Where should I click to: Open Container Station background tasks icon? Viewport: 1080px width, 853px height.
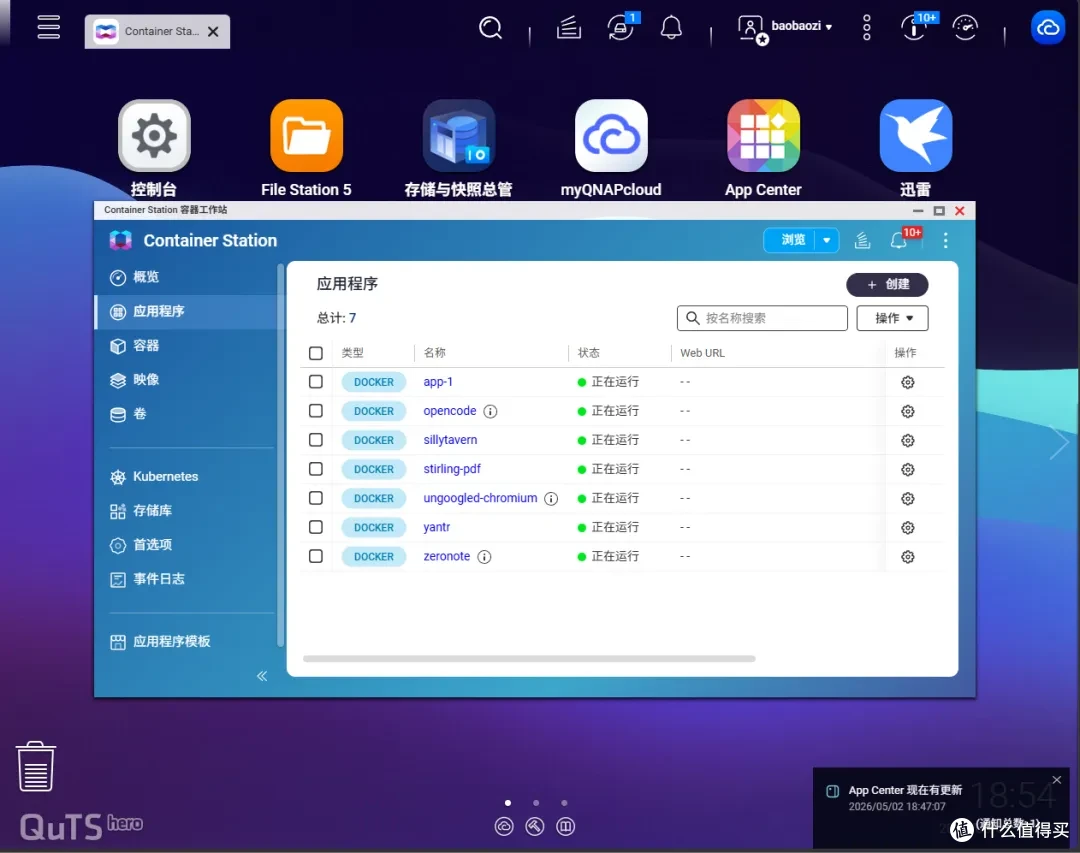point(862,240)
